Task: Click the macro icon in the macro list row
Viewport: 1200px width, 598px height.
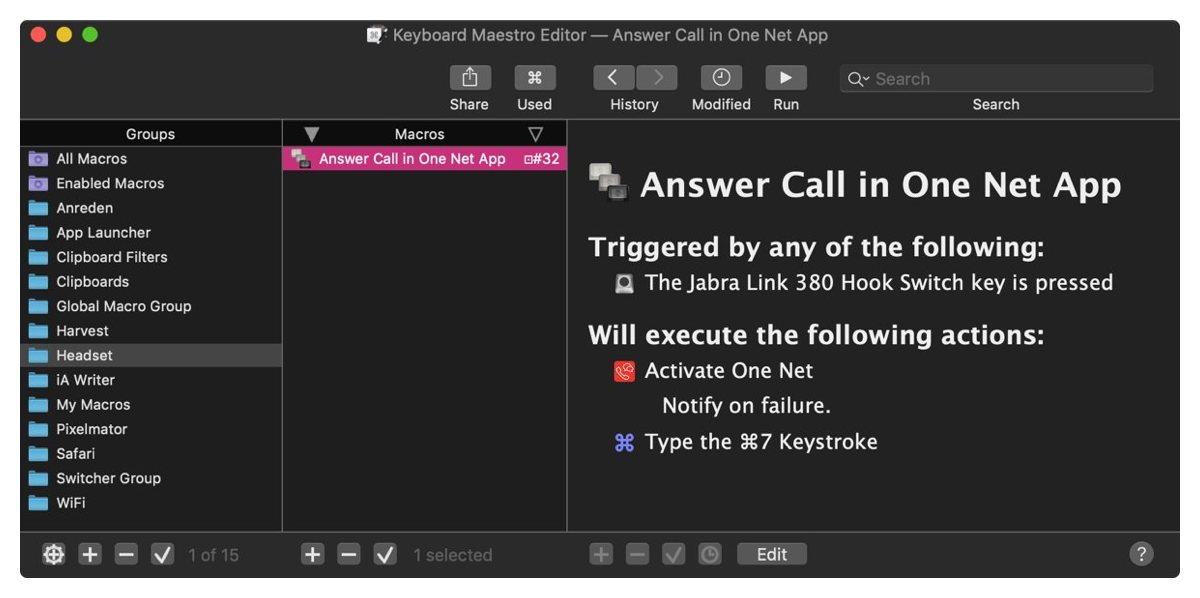Action: 300,159
